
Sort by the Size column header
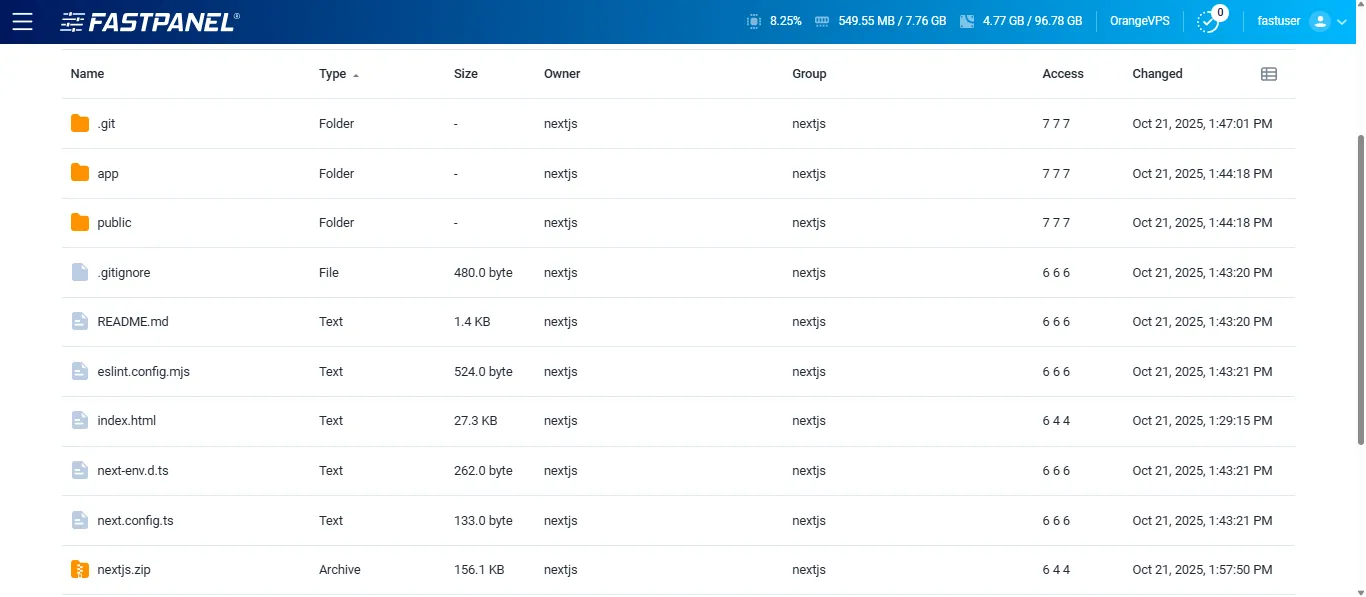[x=465, y=74]
